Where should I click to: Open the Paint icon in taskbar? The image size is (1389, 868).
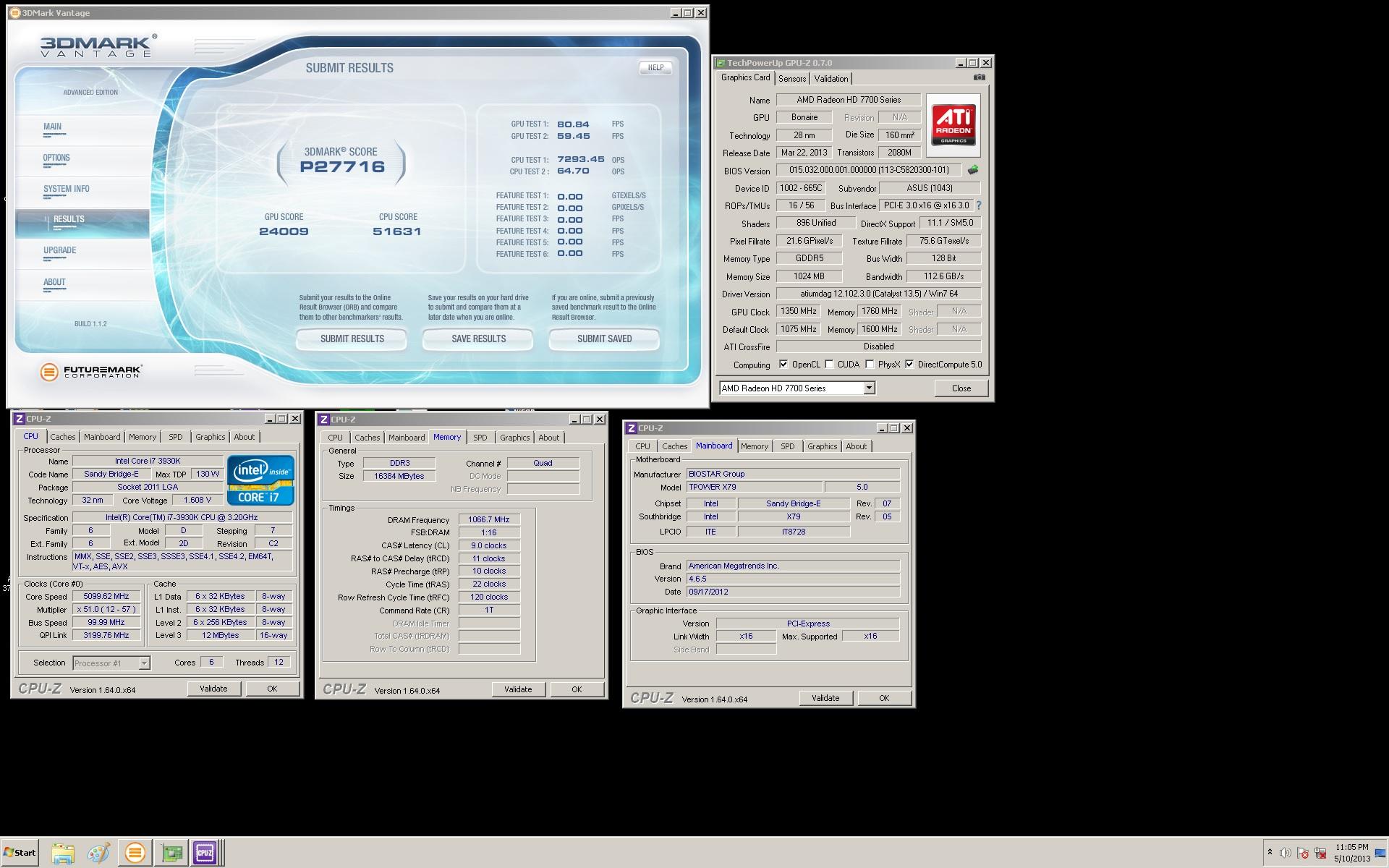pos(98,853)
